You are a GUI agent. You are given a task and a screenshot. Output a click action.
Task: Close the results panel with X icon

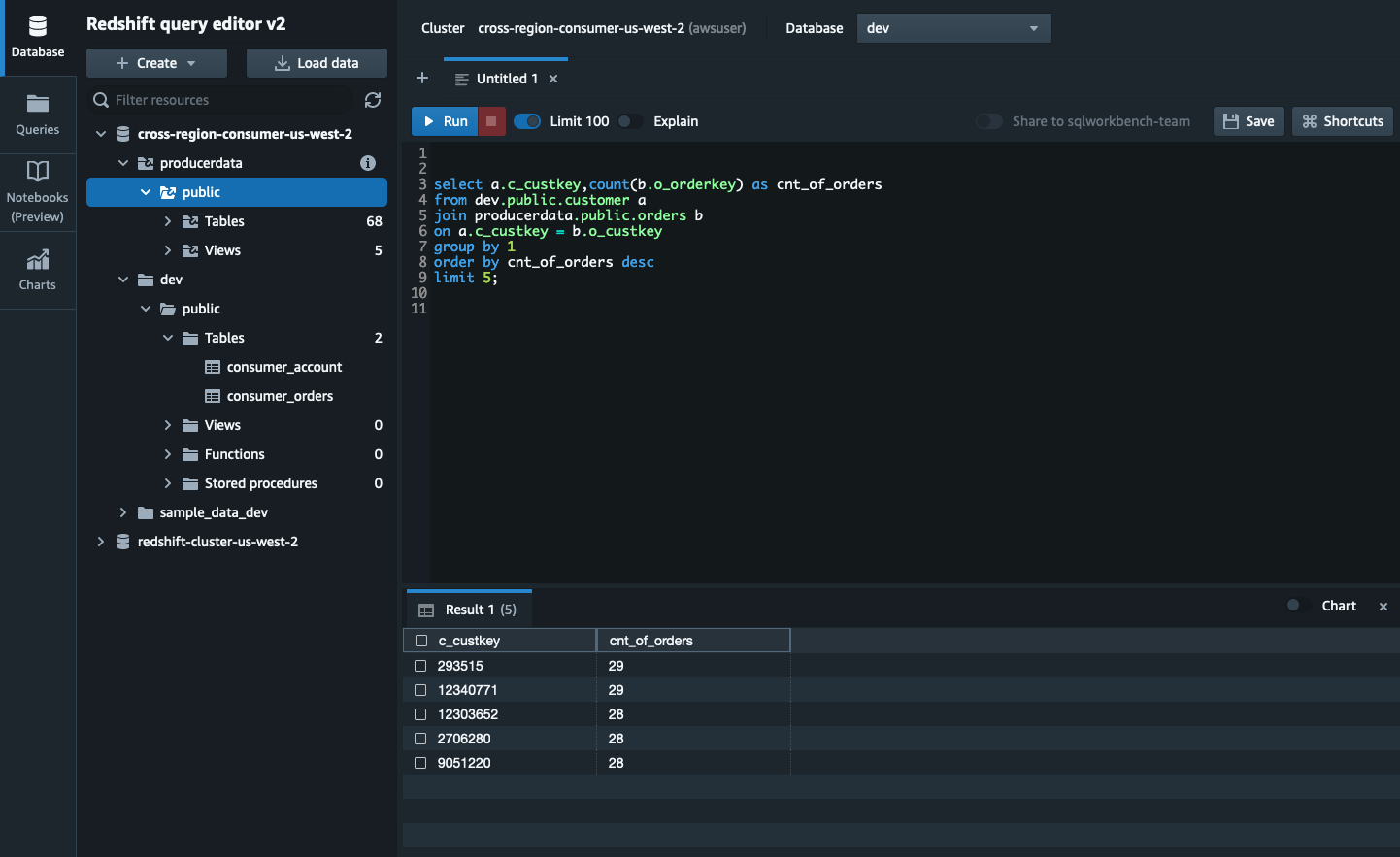(1383, 607)
